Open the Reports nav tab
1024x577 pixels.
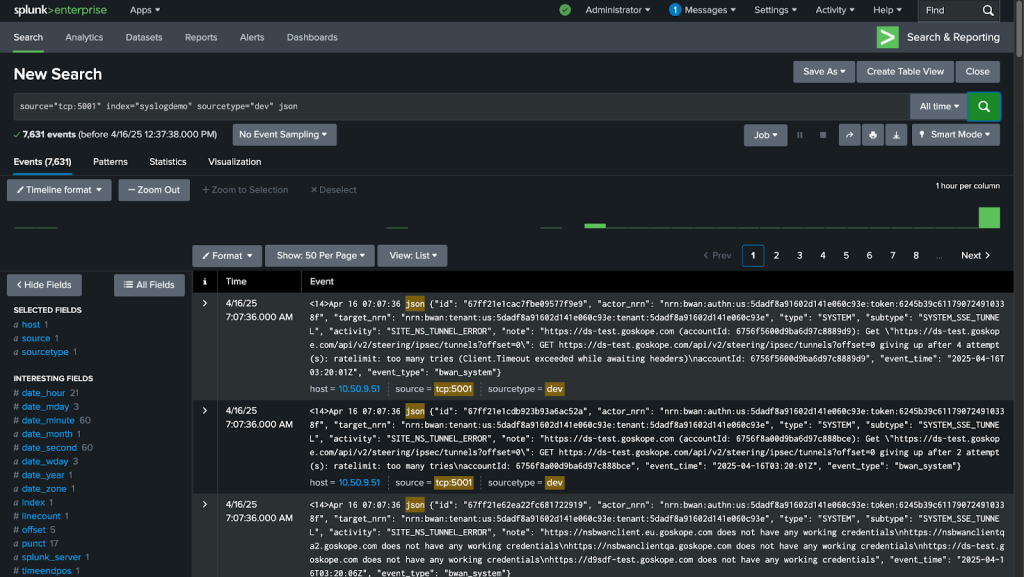201,37
